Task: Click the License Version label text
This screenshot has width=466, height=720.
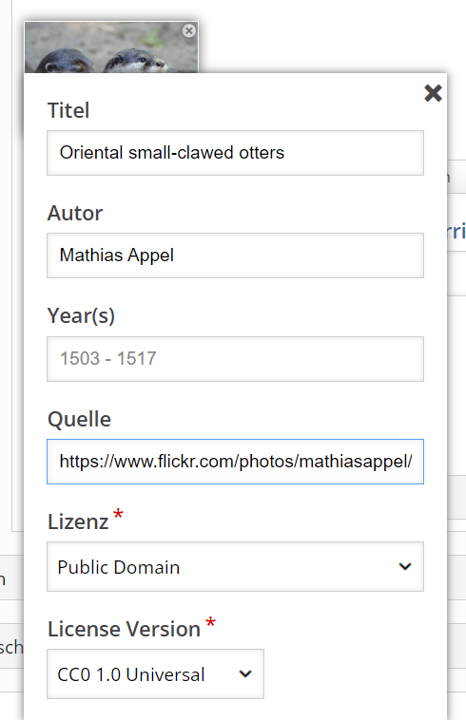Action: pyautogui.click(x=124, y=629)
